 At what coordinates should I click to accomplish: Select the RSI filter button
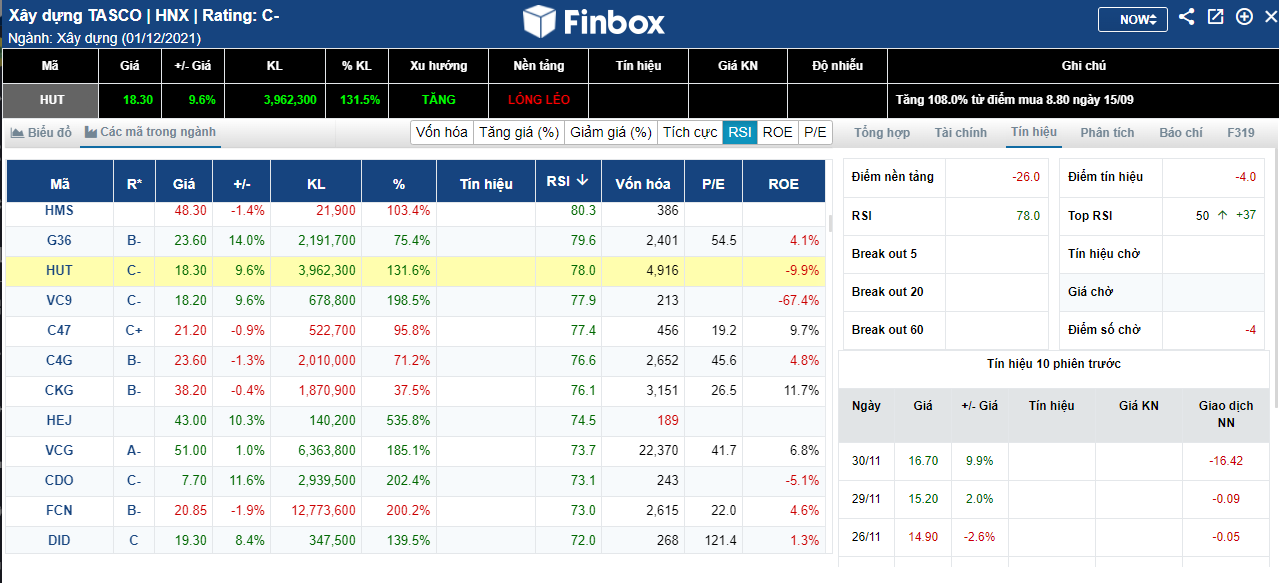pyautogui.click(x=740, y=132)
